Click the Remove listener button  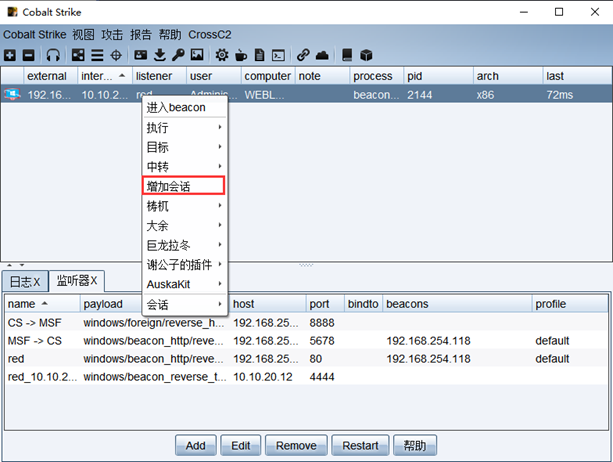pyautogui.click(x=296, y=446)
